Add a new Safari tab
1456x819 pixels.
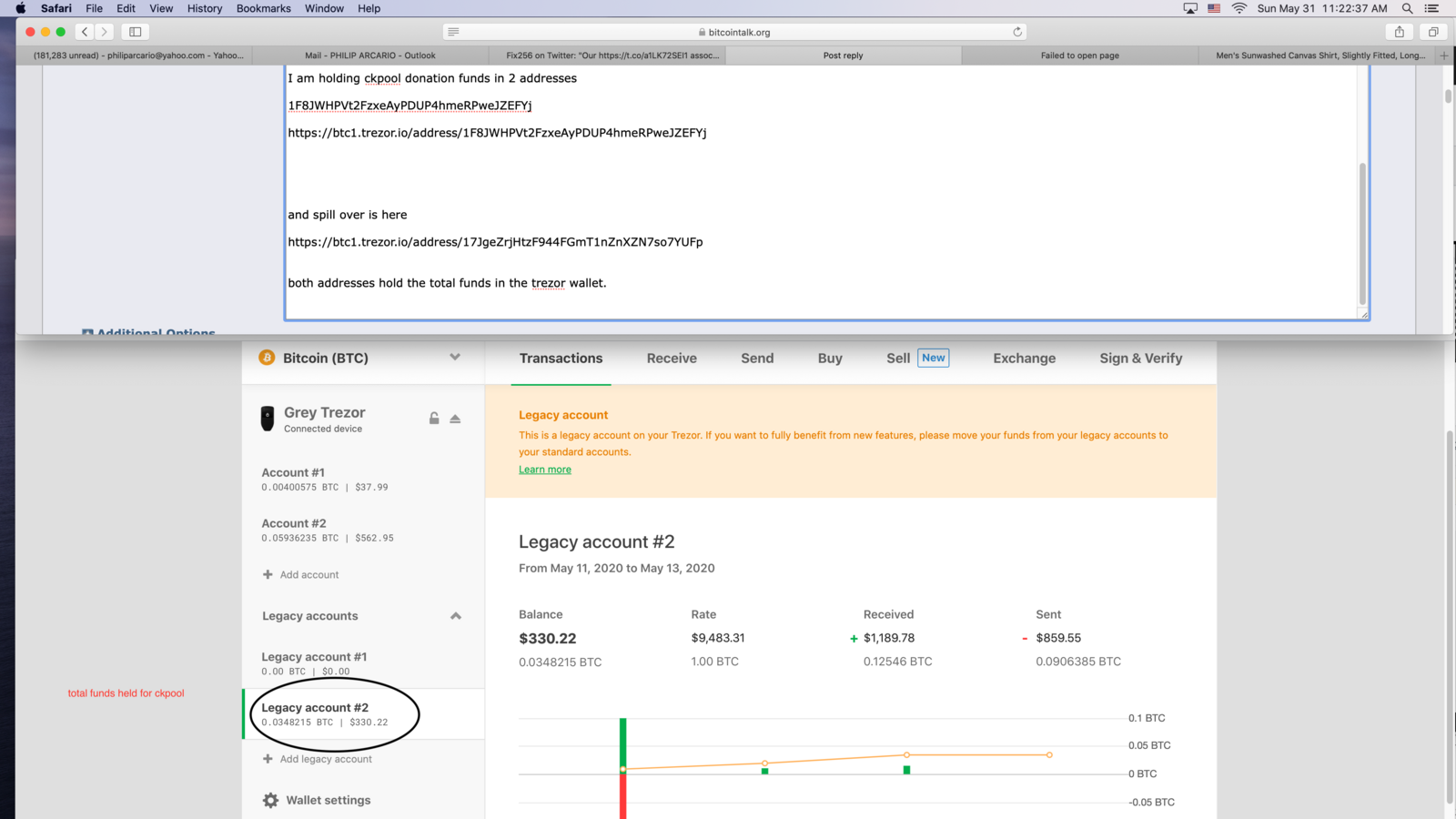[1444, 56]
